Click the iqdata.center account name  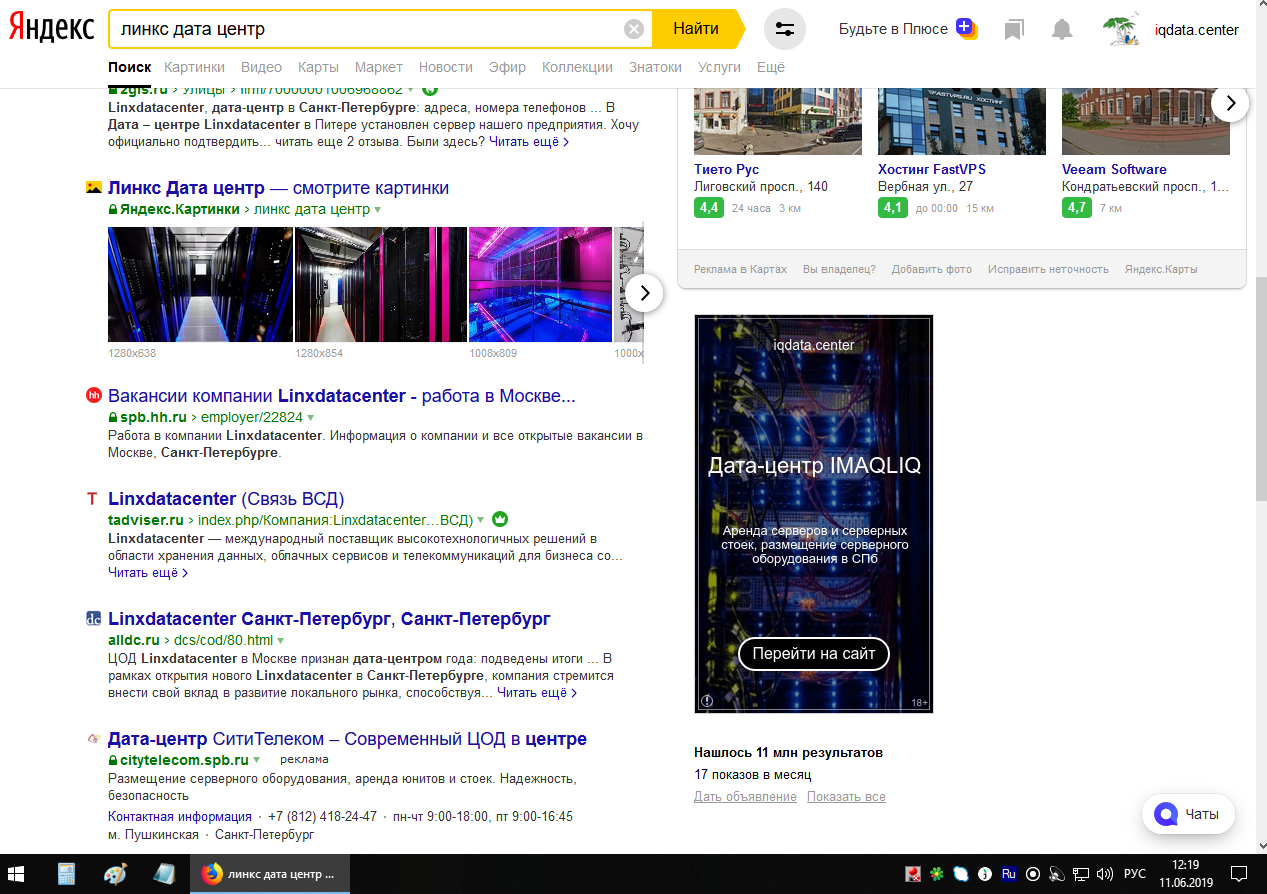pos(1196,30)
